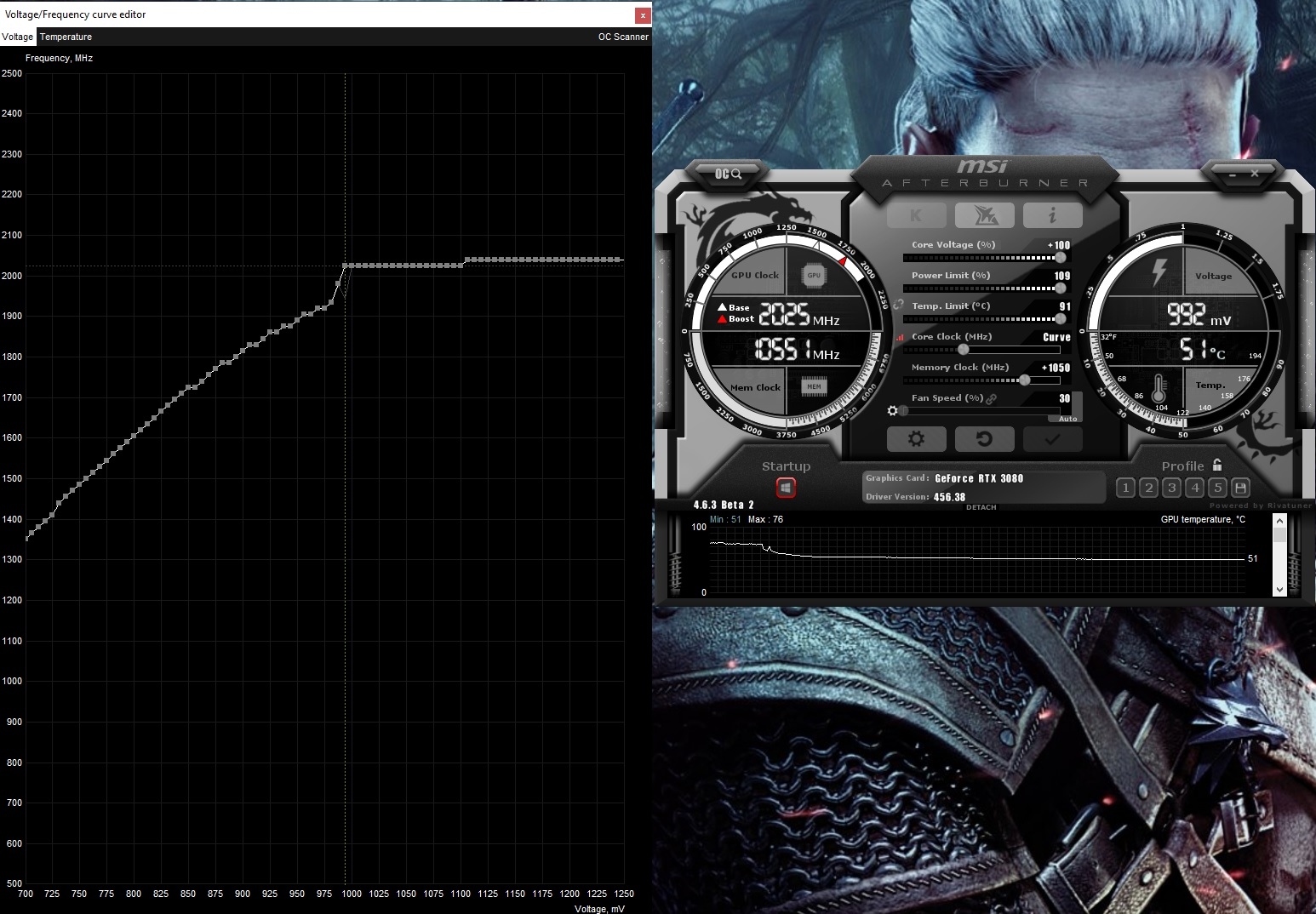
Task: Select the first curve point near 700 mV
Action: [x=26, y=538]
